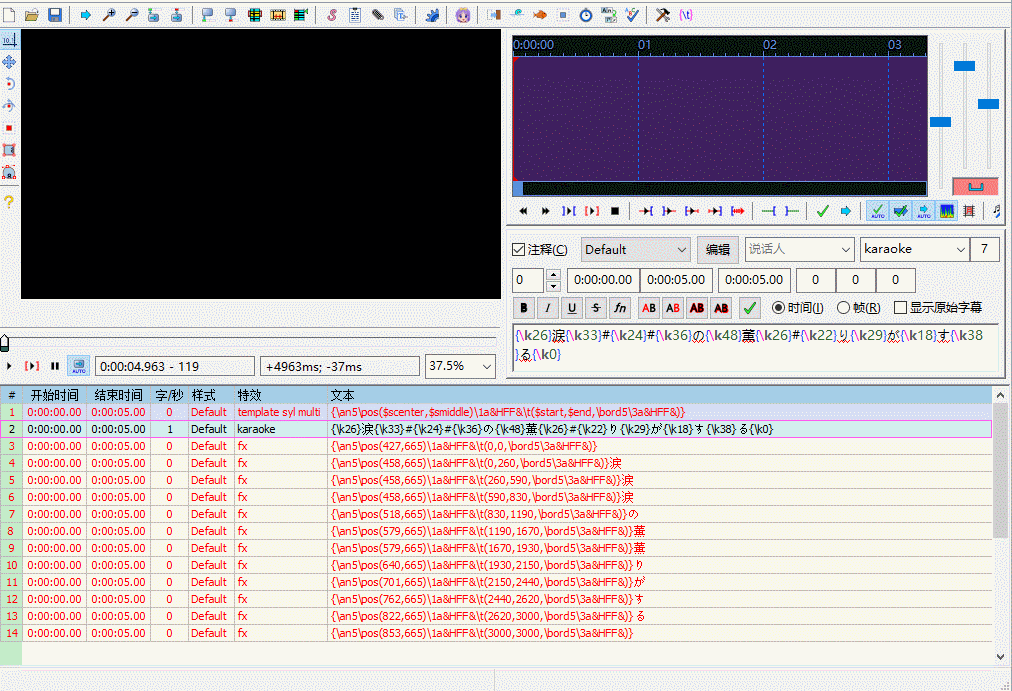Toggle spectrum analyzer display in audio toolbar
The width and height of the screenshot is (1012, 691).
coord(946,211)
